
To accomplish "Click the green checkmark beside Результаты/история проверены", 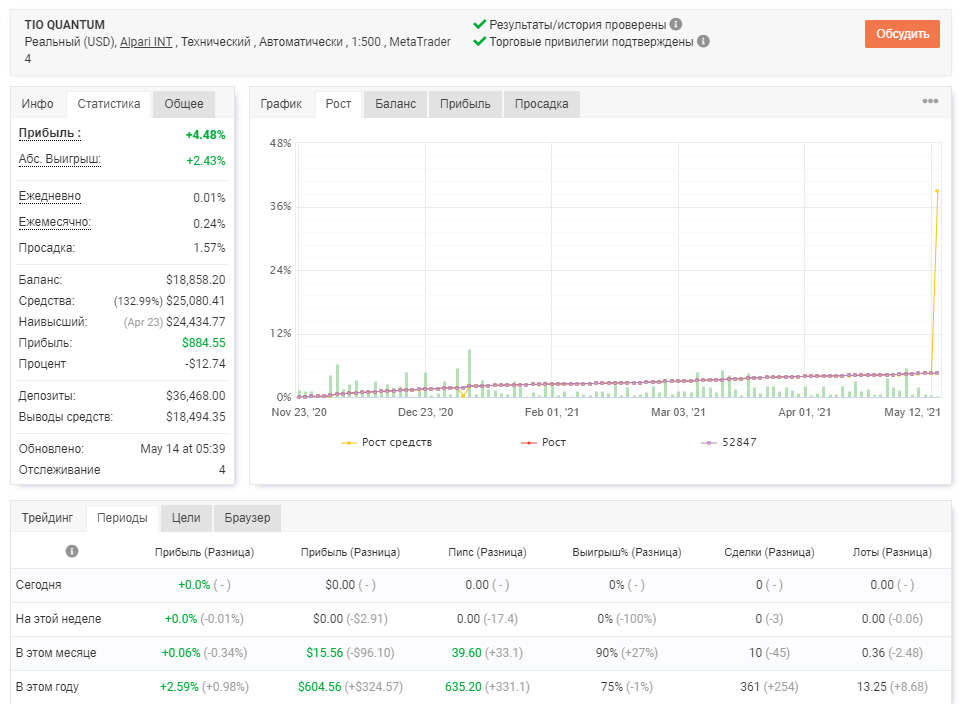I will point(480,24).
